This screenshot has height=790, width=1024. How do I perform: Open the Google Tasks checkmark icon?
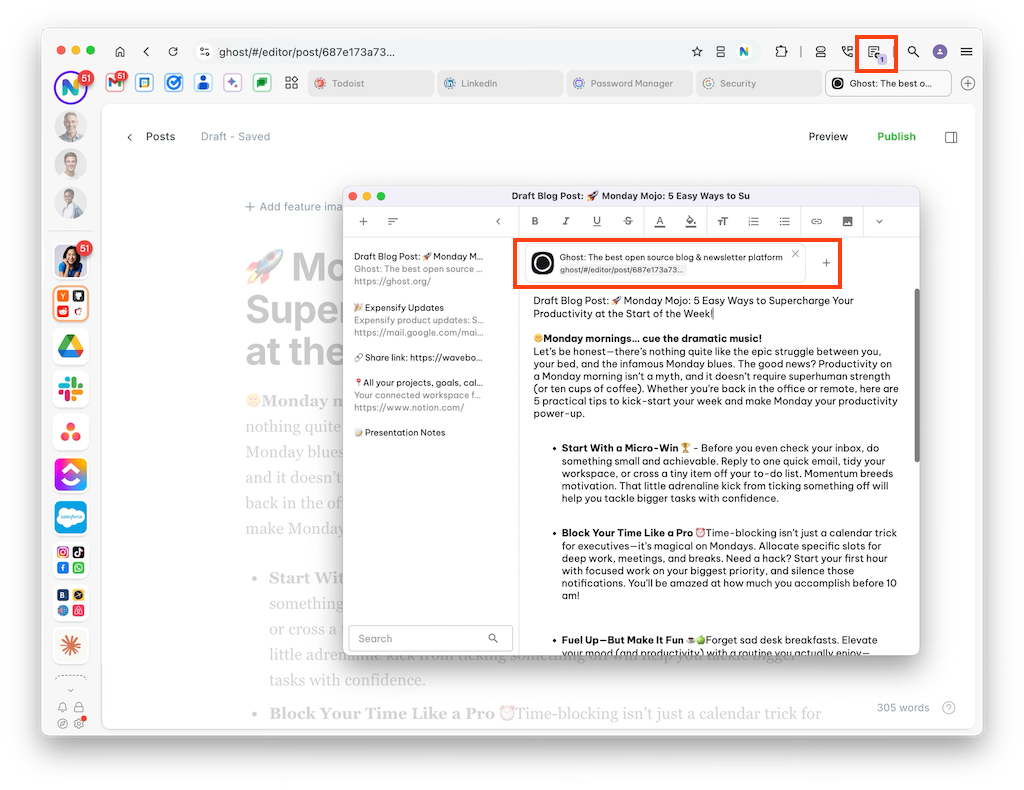click(x=174, y=83)
